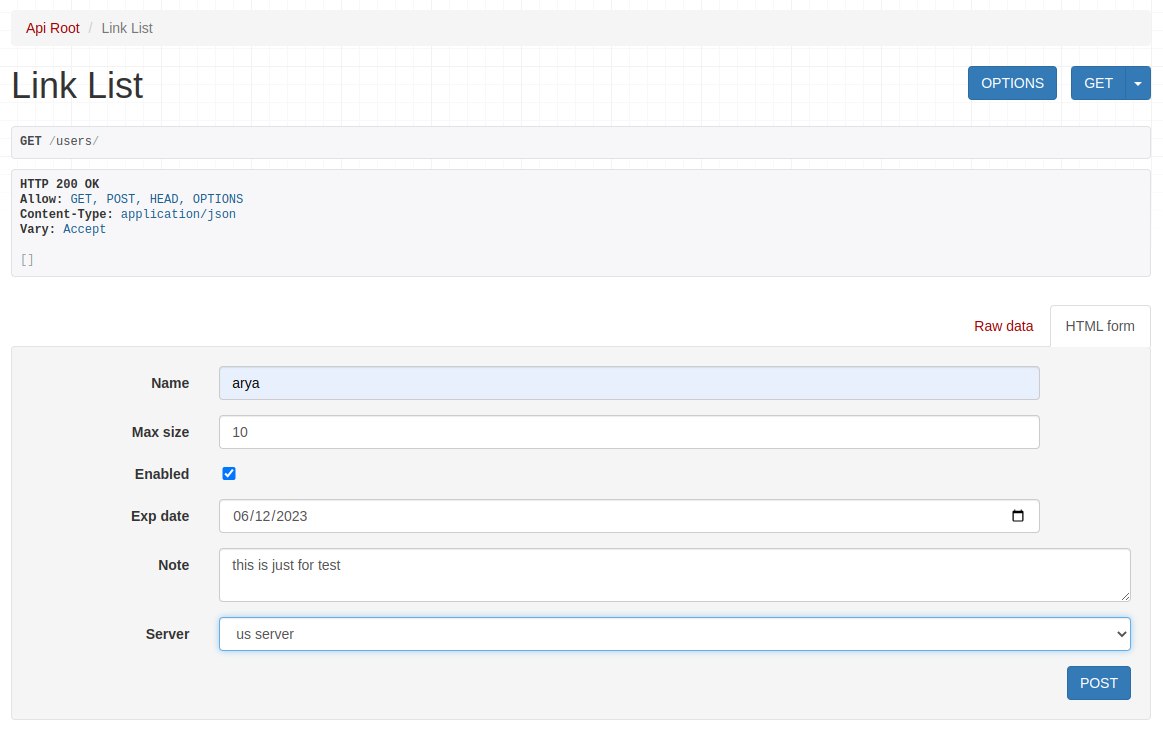Open the calendar picker in Exp date field
Image resolution: width=1163 pixels, height=741 pixels.
coord(1018,516)
